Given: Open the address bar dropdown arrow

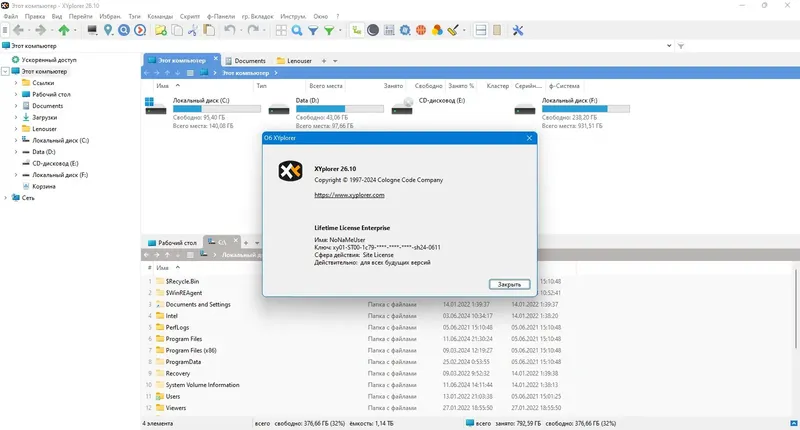Looking at the screenshot, I should coord(669,46).
